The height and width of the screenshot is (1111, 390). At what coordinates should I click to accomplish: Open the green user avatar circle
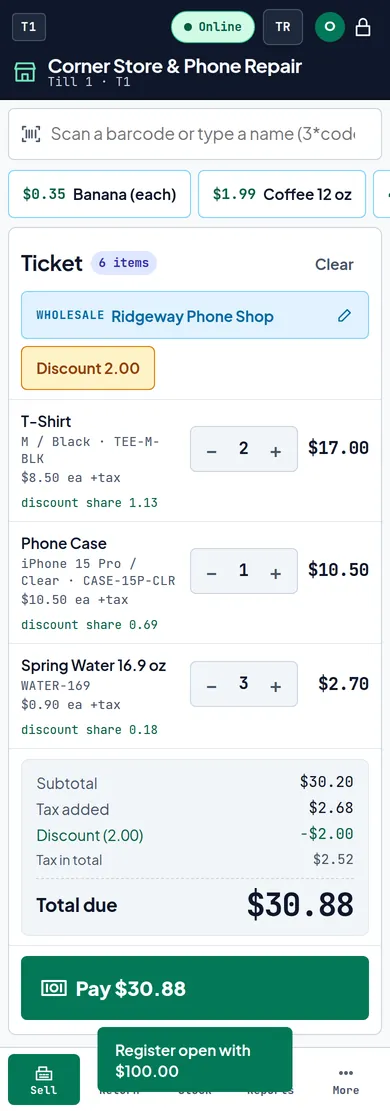(330, 27)
